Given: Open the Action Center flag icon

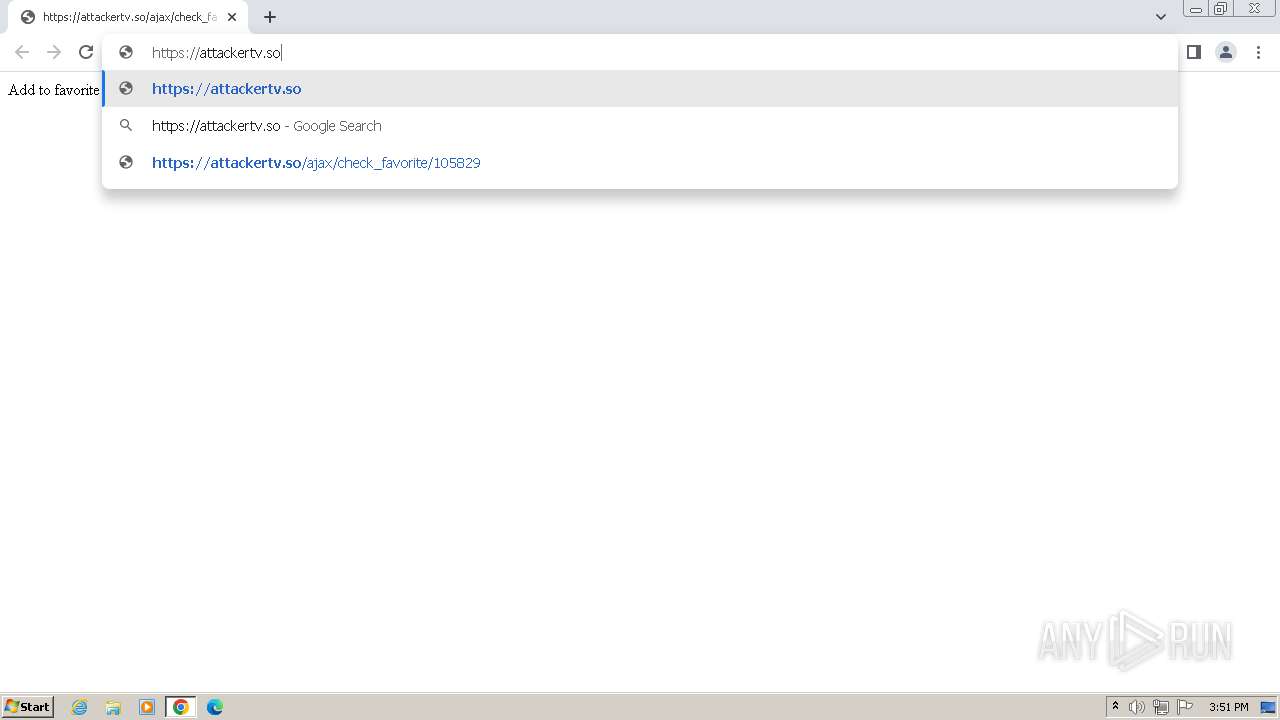Looking at the screenshot, I should [x=1185, y=707].
